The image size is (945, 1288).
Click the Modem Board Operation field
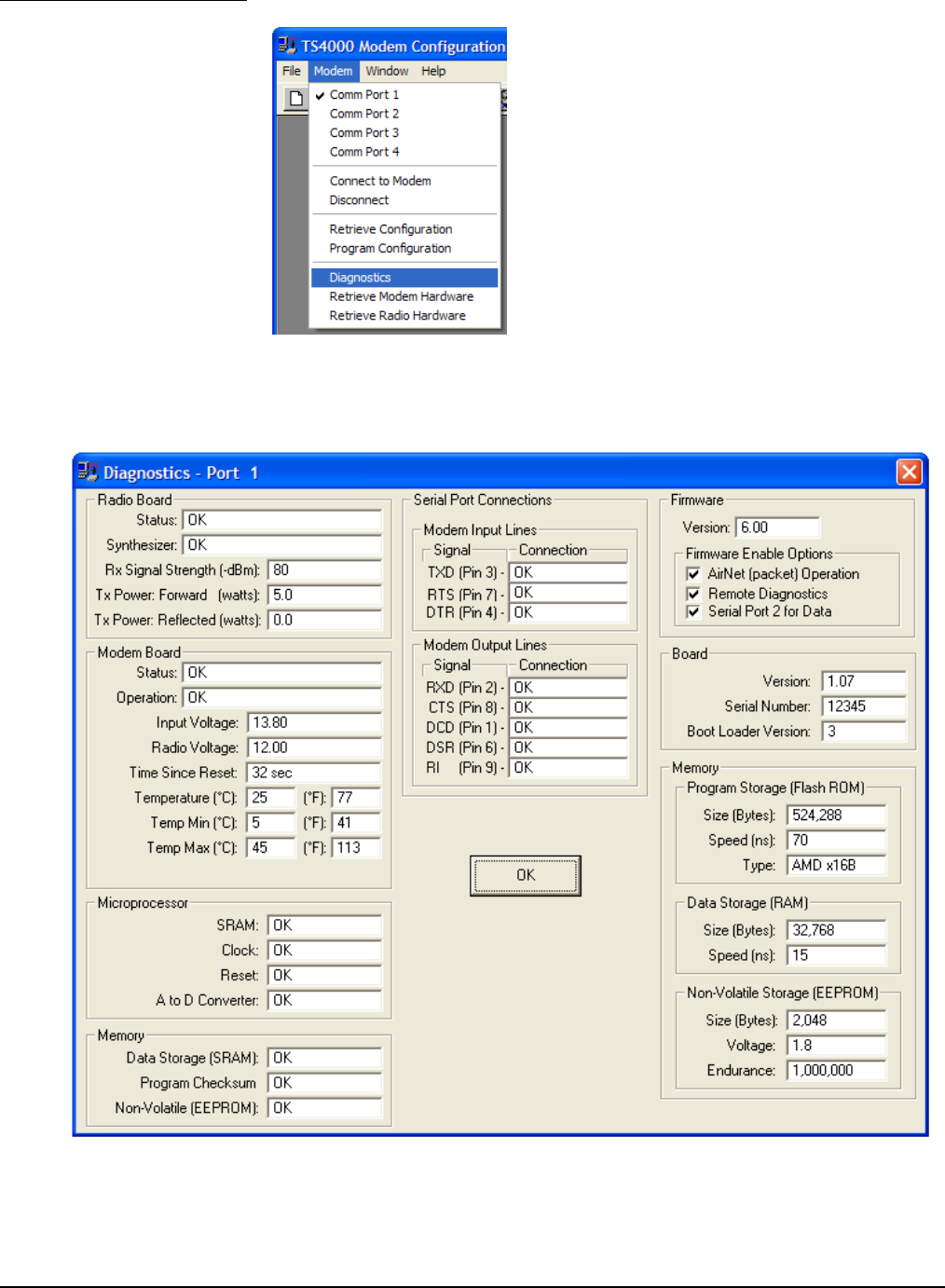tap(282, 698)
